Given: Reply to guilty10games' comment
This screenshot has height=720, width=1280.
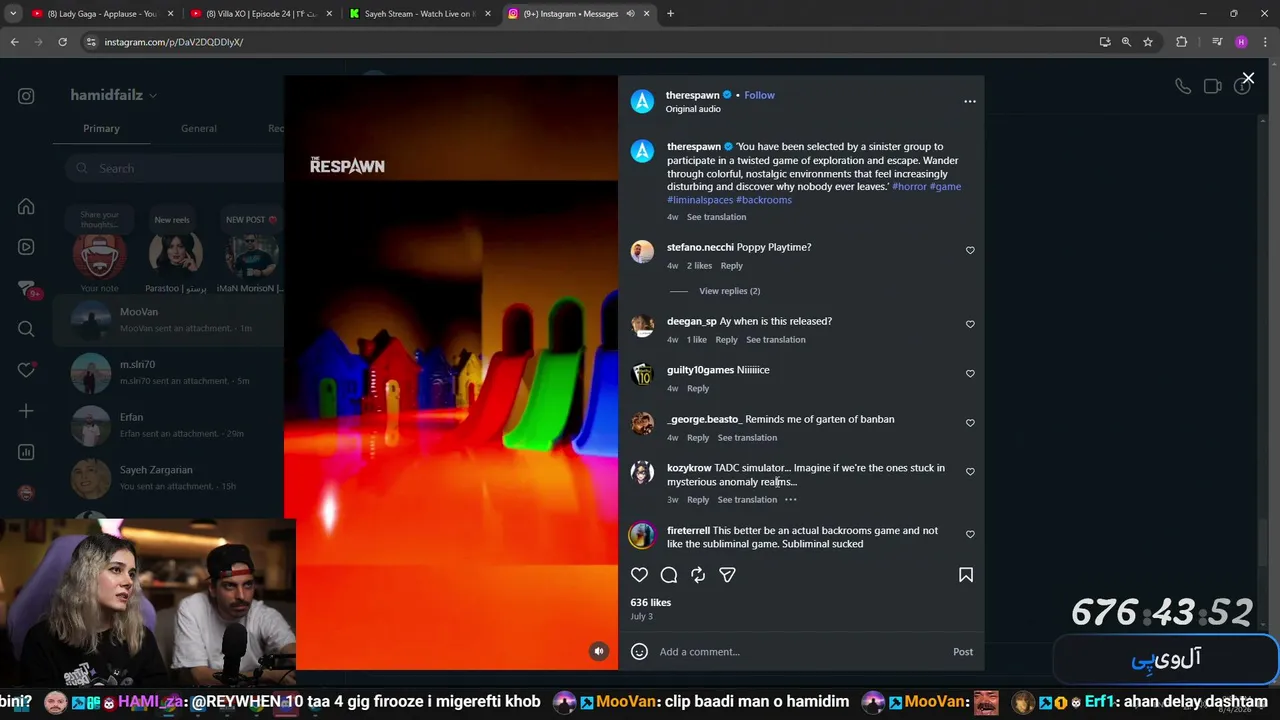Looking at the screenshot, I should [x=698, y=389].
